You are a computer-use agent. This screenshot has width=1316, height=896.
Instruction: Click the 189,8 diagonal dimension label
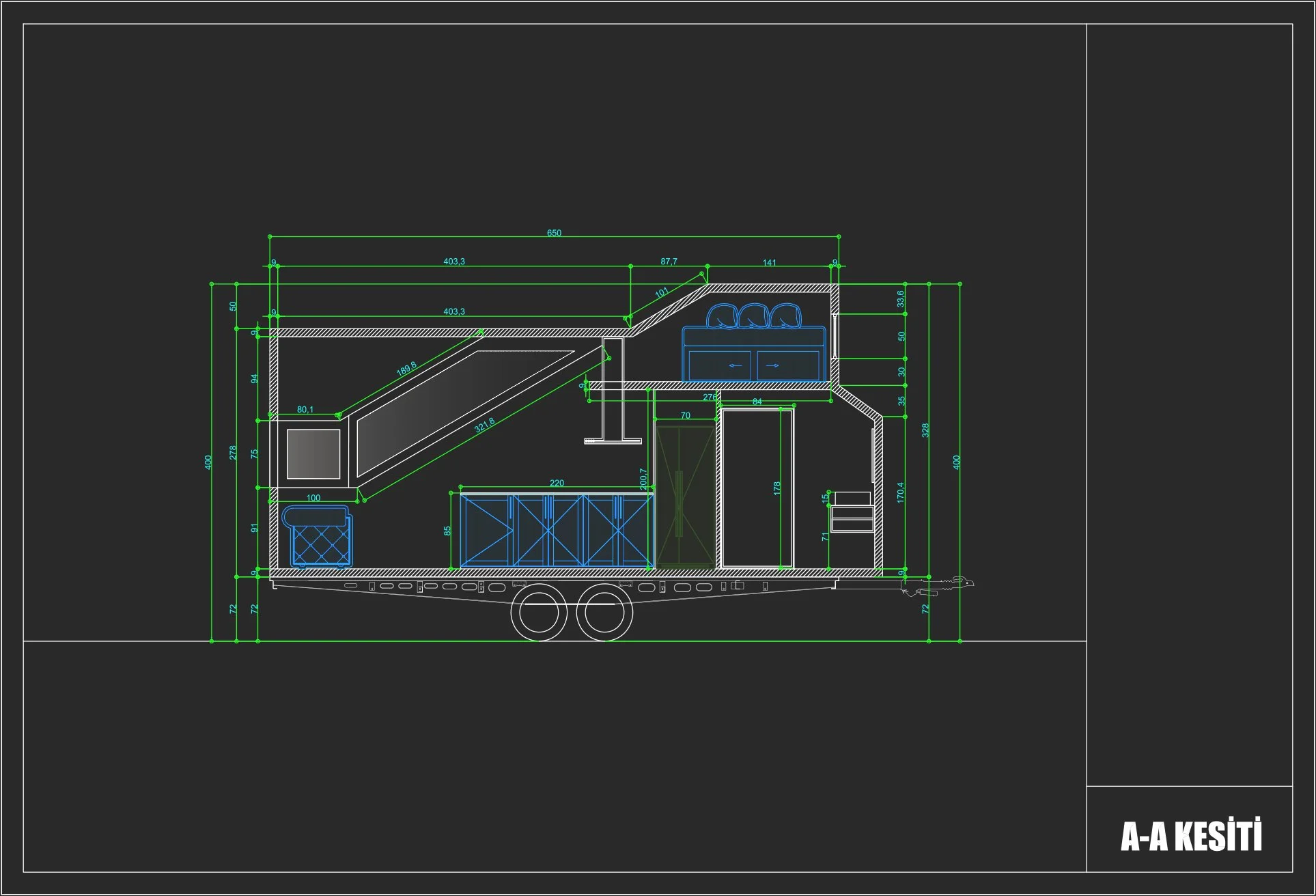pyautogui.click(x=406, y=369)
